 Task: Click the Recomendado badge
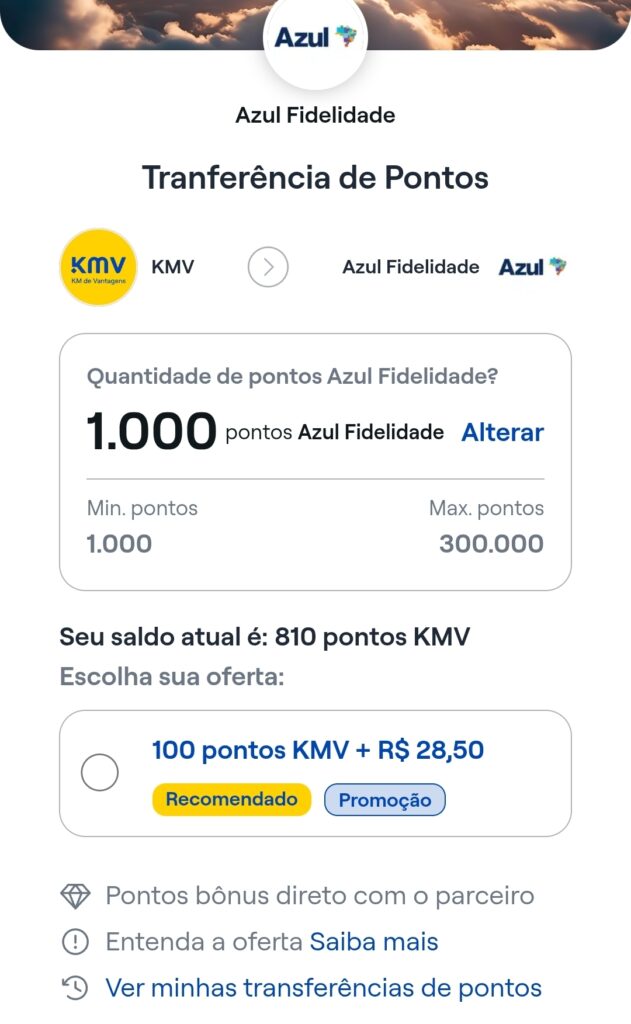click(x=231, y=800)
